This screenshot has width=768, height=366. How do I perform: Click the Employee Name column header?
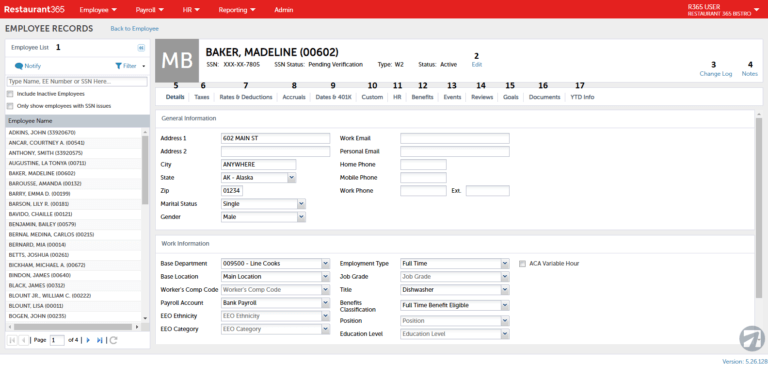coord(77,121)
